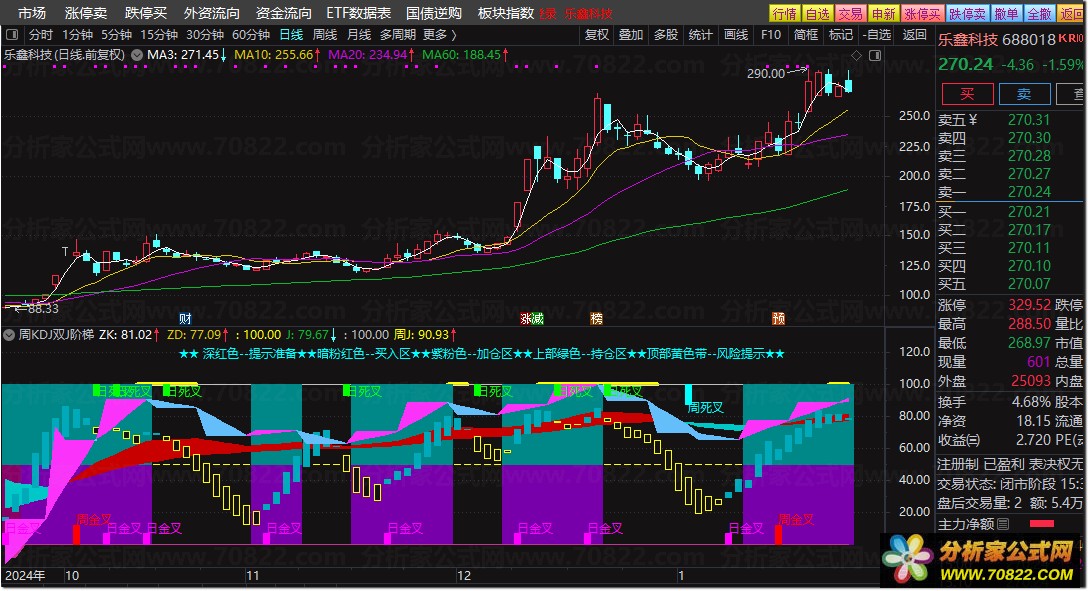Click the yellow 自选 button
Viewport: 1090px width, 591px height.
pos(818,14)
